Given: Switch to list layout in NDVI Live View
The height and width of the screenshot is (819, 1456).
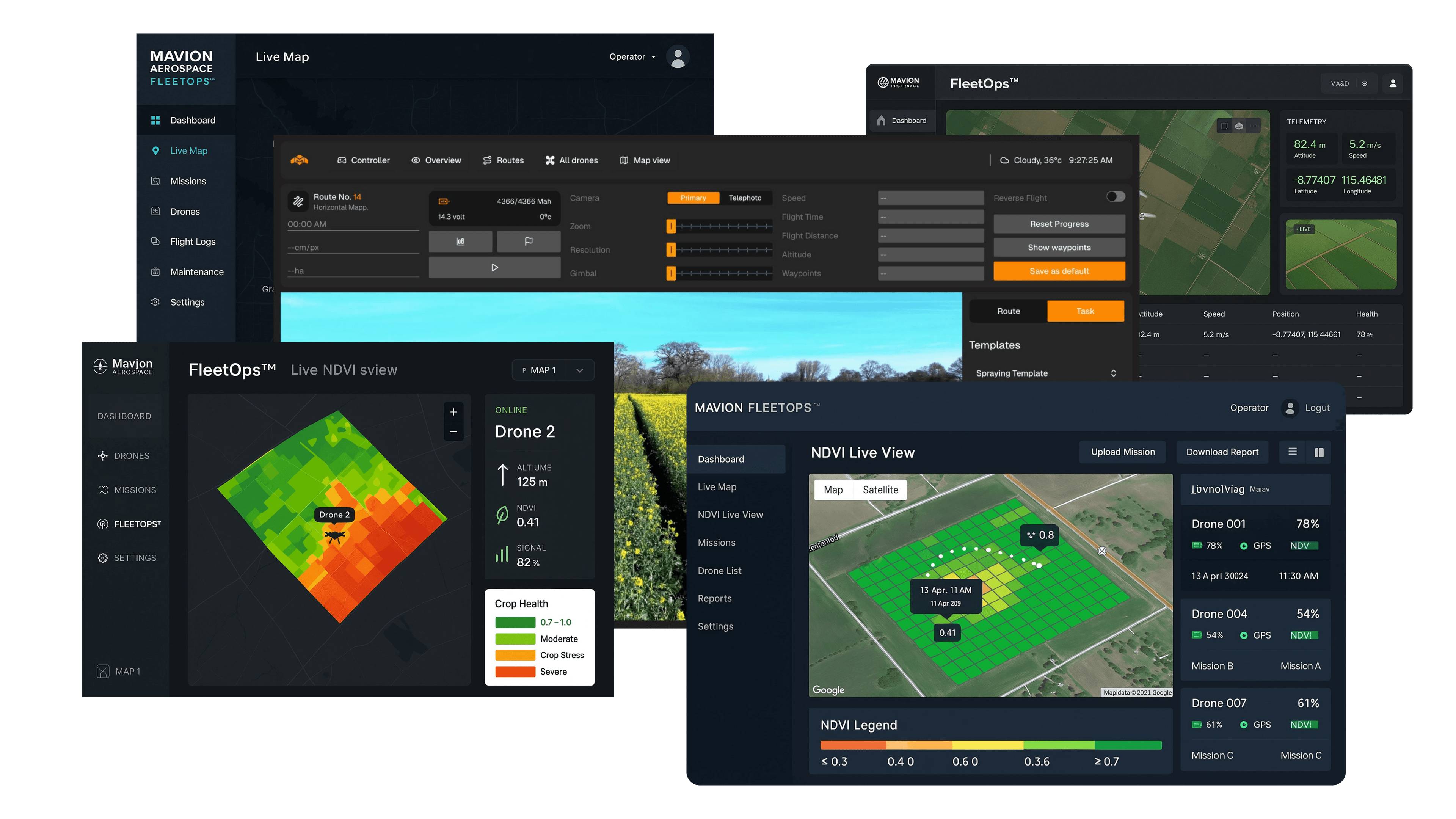Looking at the screenshot, I should coord(1292,452).
